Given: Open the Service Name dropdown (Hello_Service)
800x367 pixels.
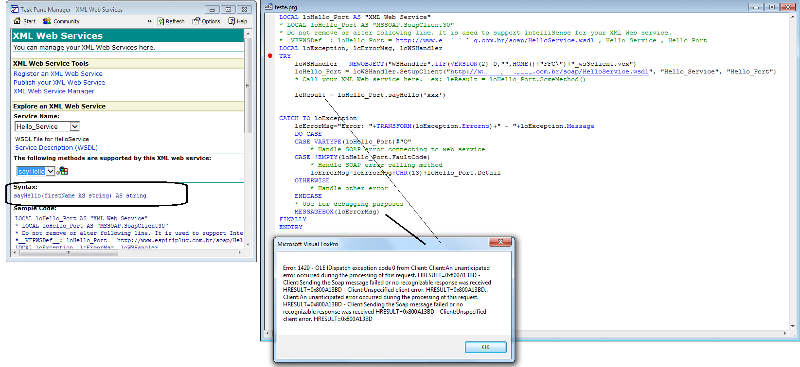Looking at the screenshot, I should point(74,126).
